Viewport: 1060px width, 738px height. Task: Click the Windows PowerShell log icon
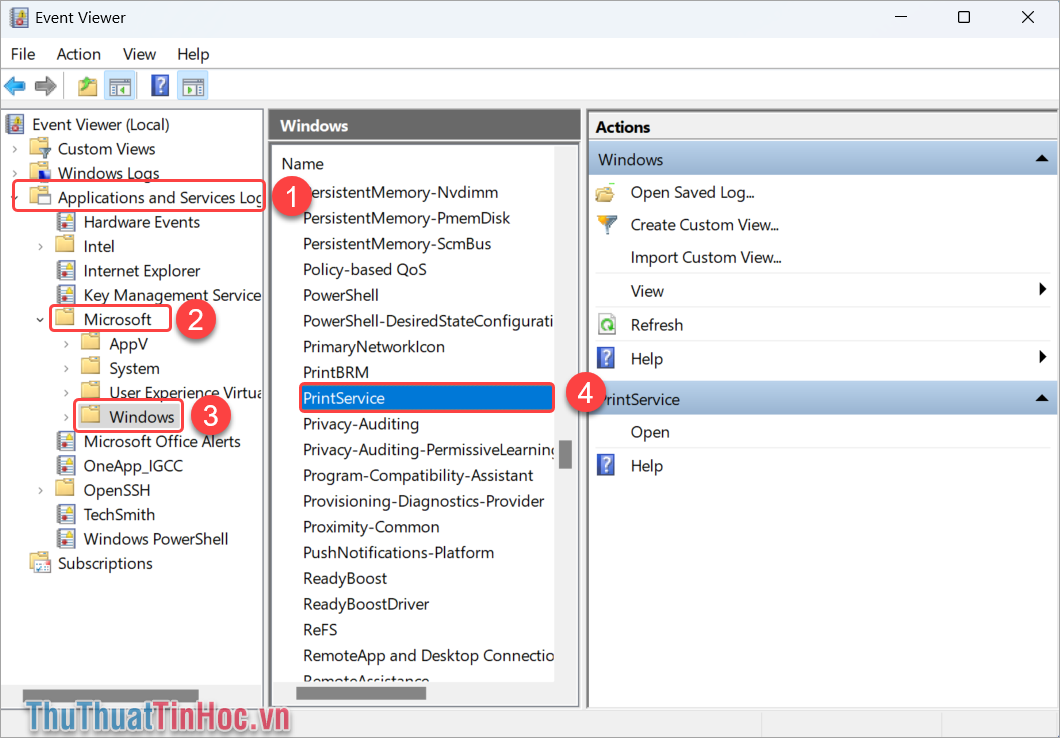(x=66, y=539)
